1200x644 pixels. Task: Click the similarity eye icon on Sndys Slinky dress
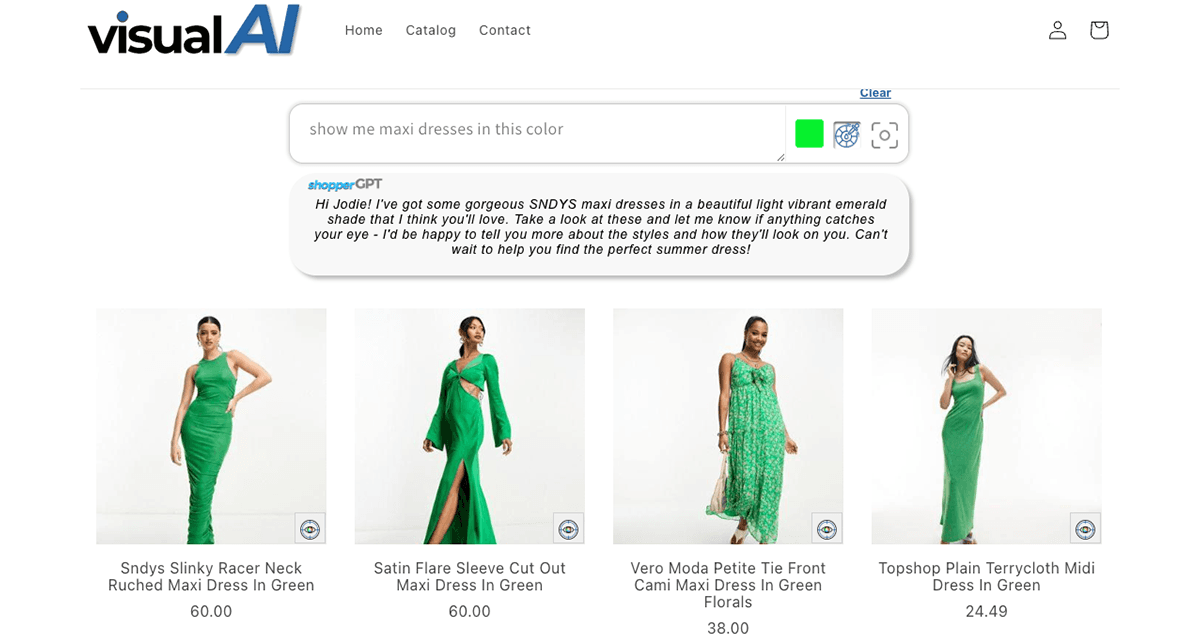tap(309, 528)
